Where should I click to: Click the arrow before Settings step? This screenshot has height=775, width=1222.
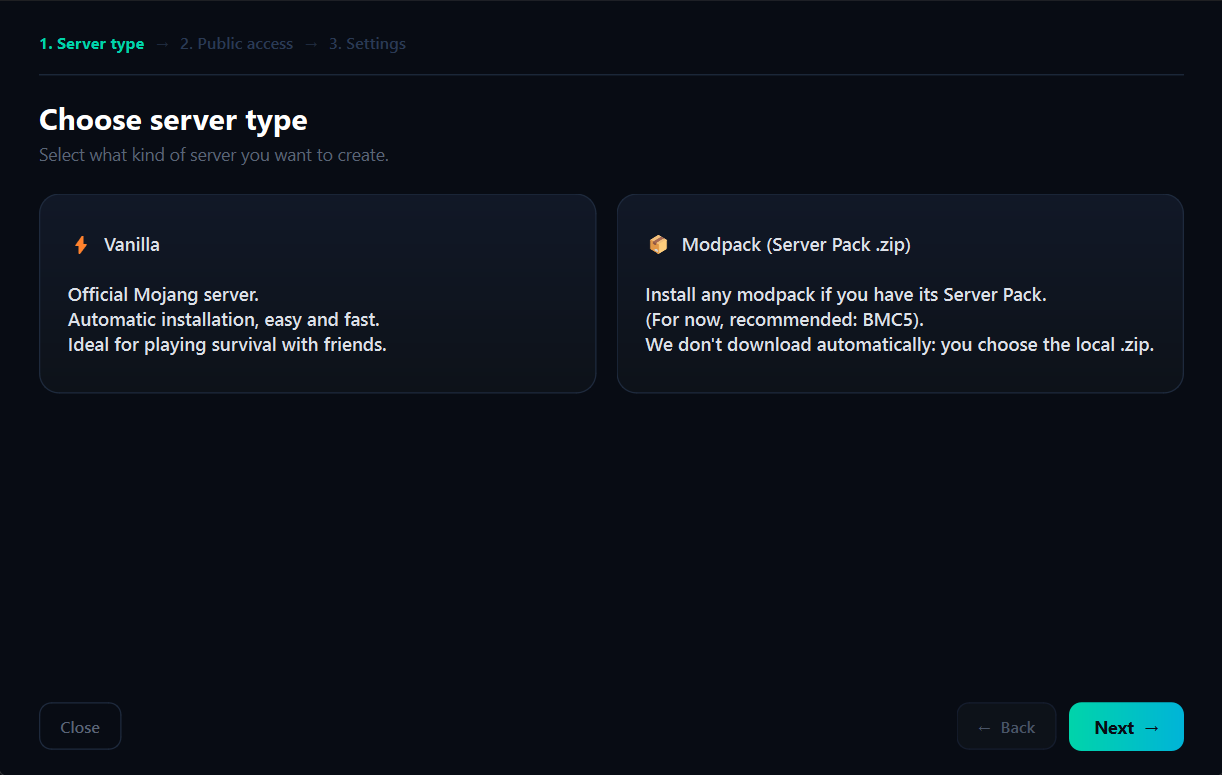[311, 44]
